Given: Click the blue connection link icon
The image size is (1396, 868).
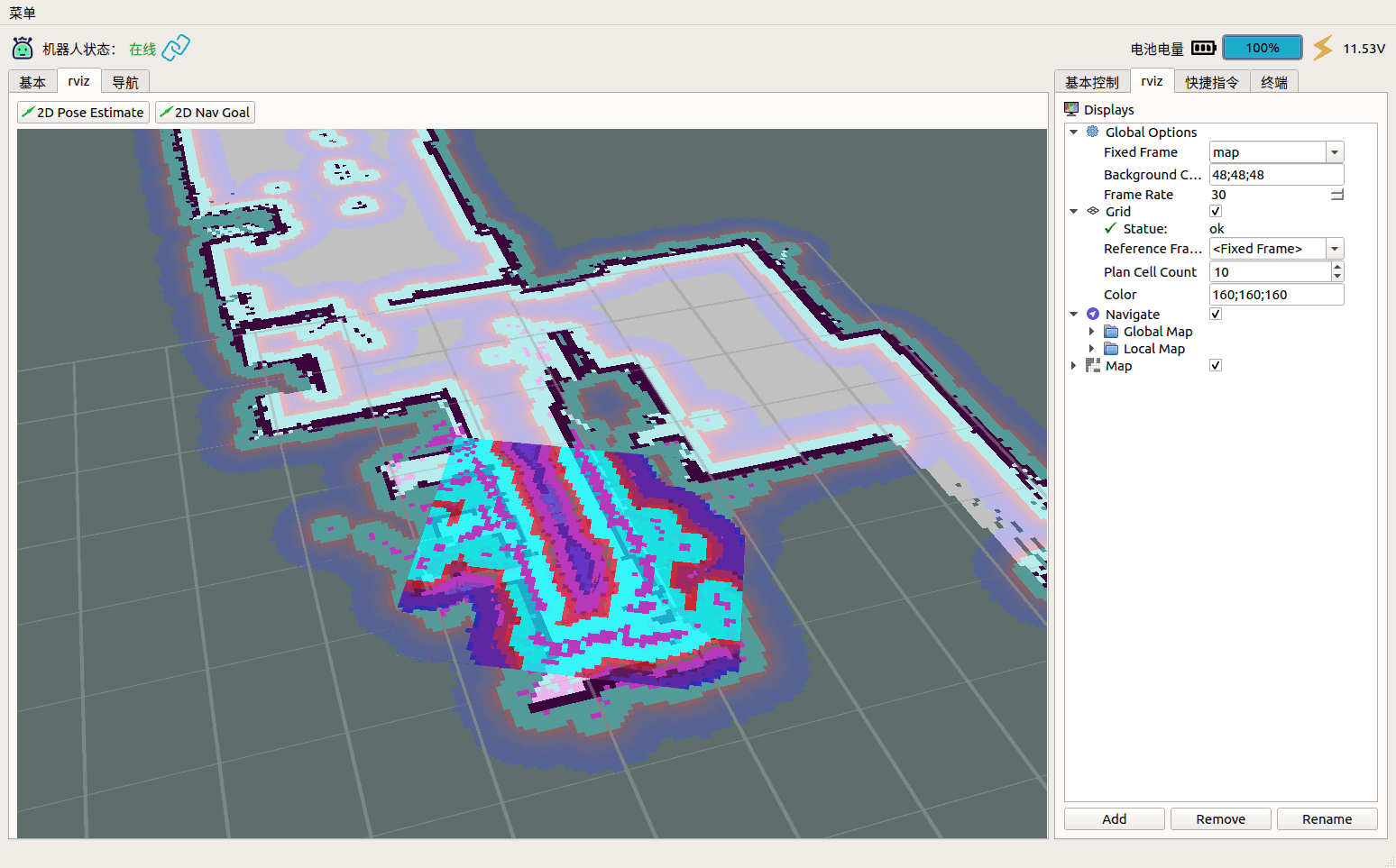Looking at the screenshot, I should point(176,47).
